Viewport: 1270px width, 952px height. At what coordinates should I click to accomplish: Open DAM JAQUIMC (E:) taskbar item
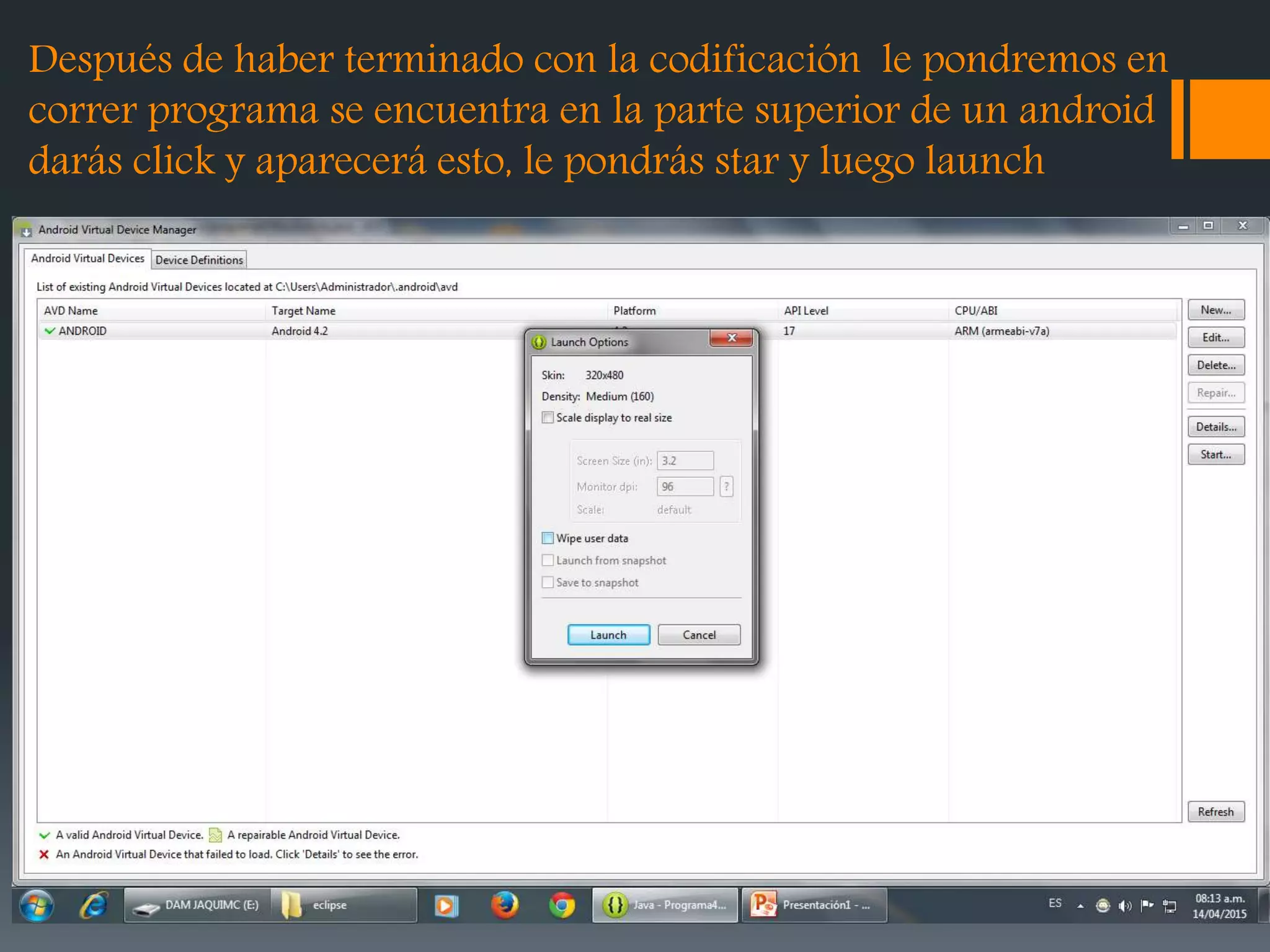pos(197,906)
